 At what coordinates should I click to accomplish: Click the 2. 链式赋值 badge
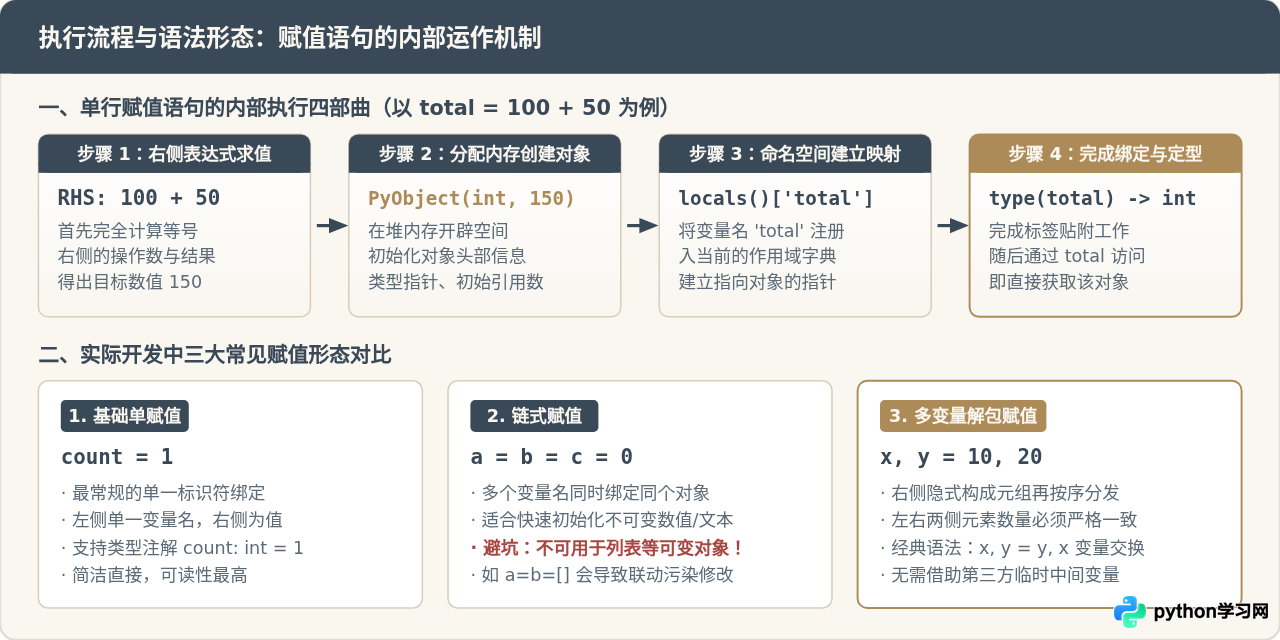point(534,416)
